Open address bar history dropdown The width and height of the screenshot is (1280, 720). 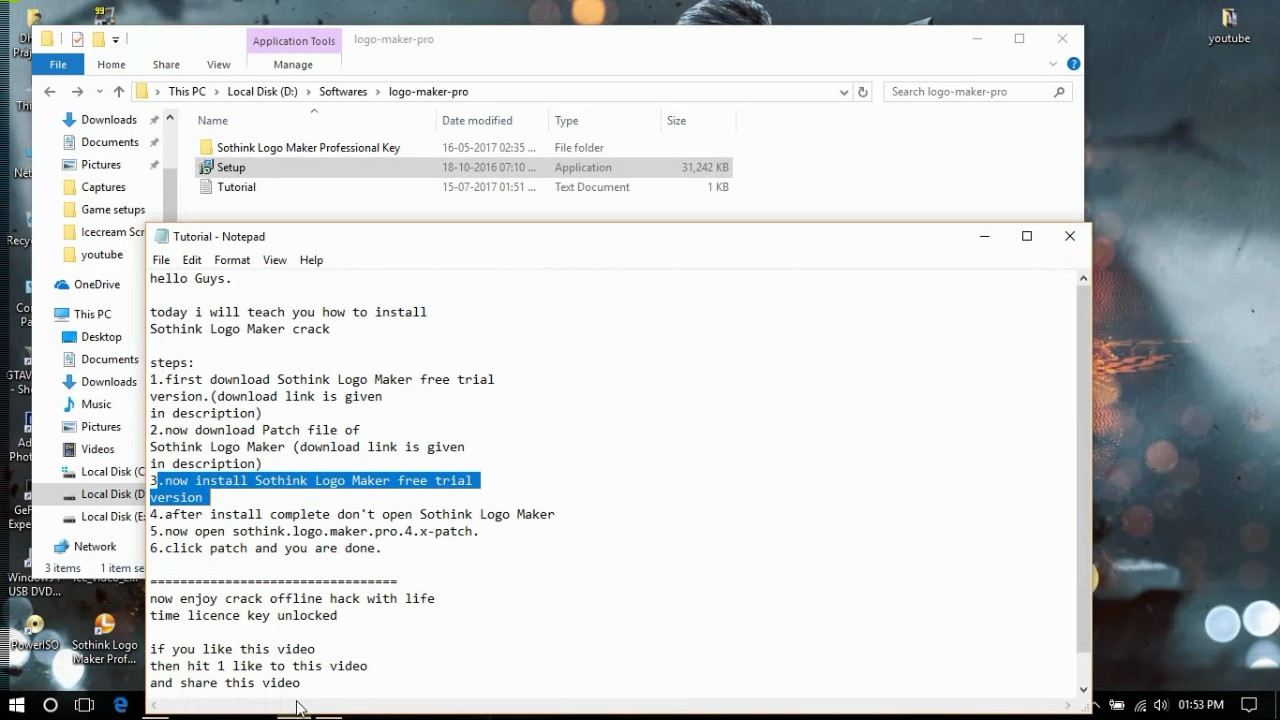click(x=844, y=92)
